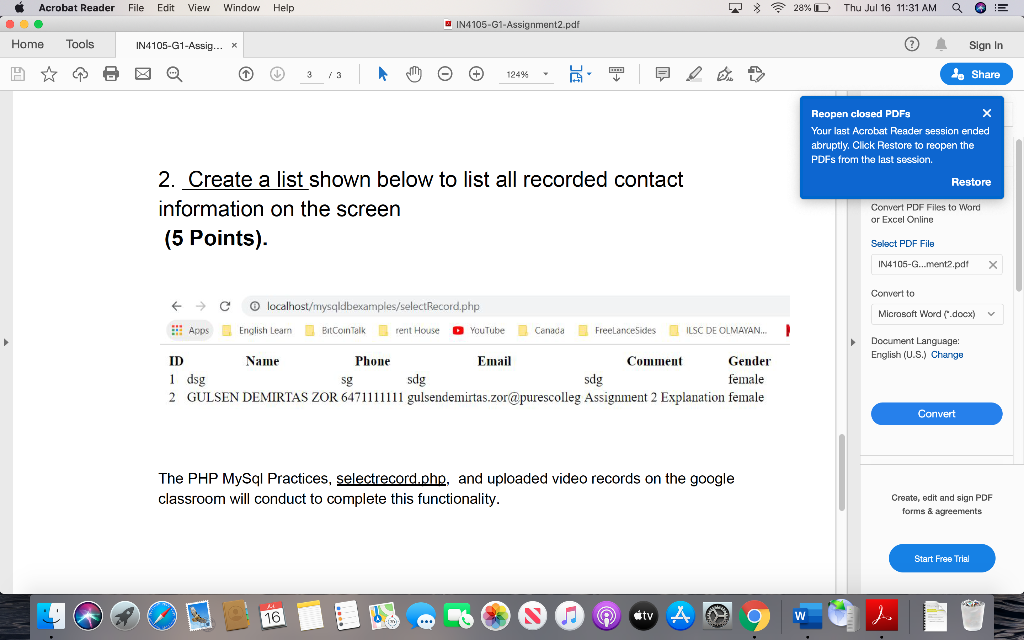Switch to the Home tab
This screenshot has height=640, width=1024.
tap(27, 44)
